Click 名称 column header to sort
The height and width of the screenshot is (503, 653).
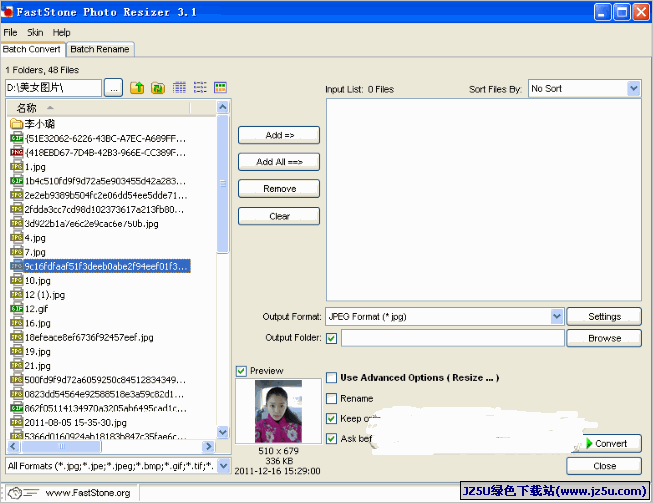tap(99, 108)
